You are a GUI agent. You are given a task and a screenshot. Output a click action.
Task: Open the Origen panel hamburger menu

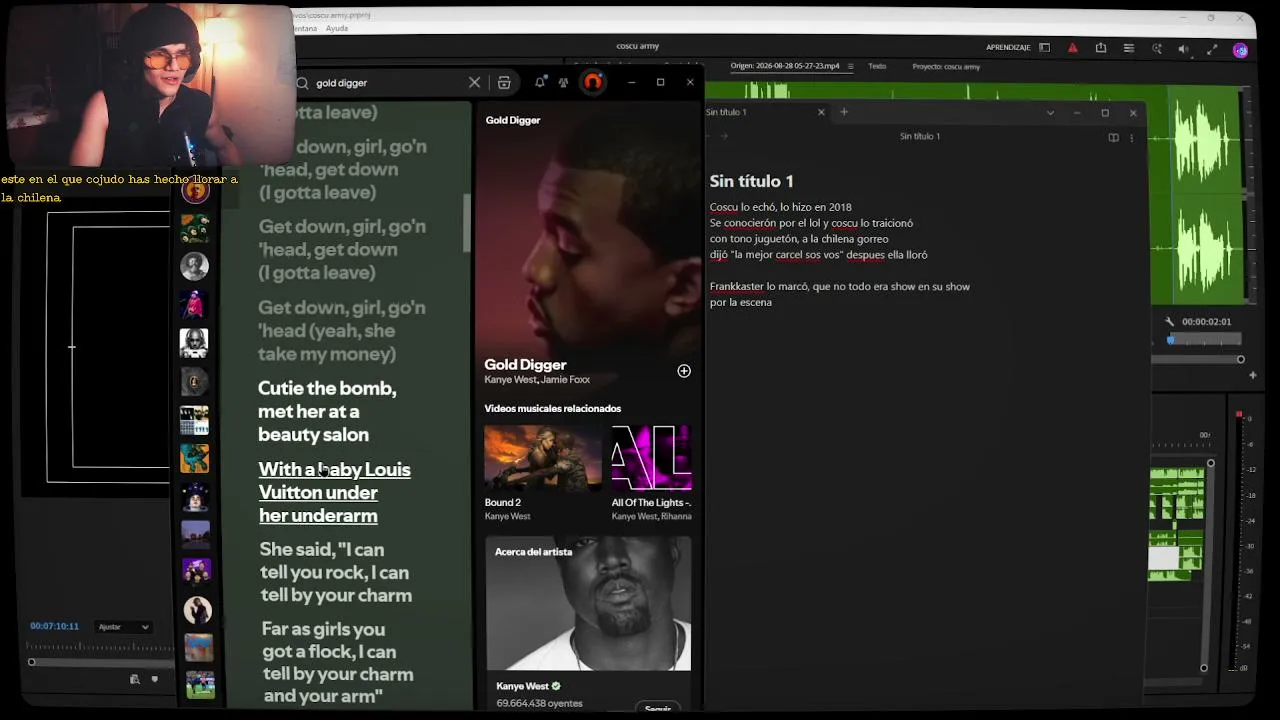point(851,67)
